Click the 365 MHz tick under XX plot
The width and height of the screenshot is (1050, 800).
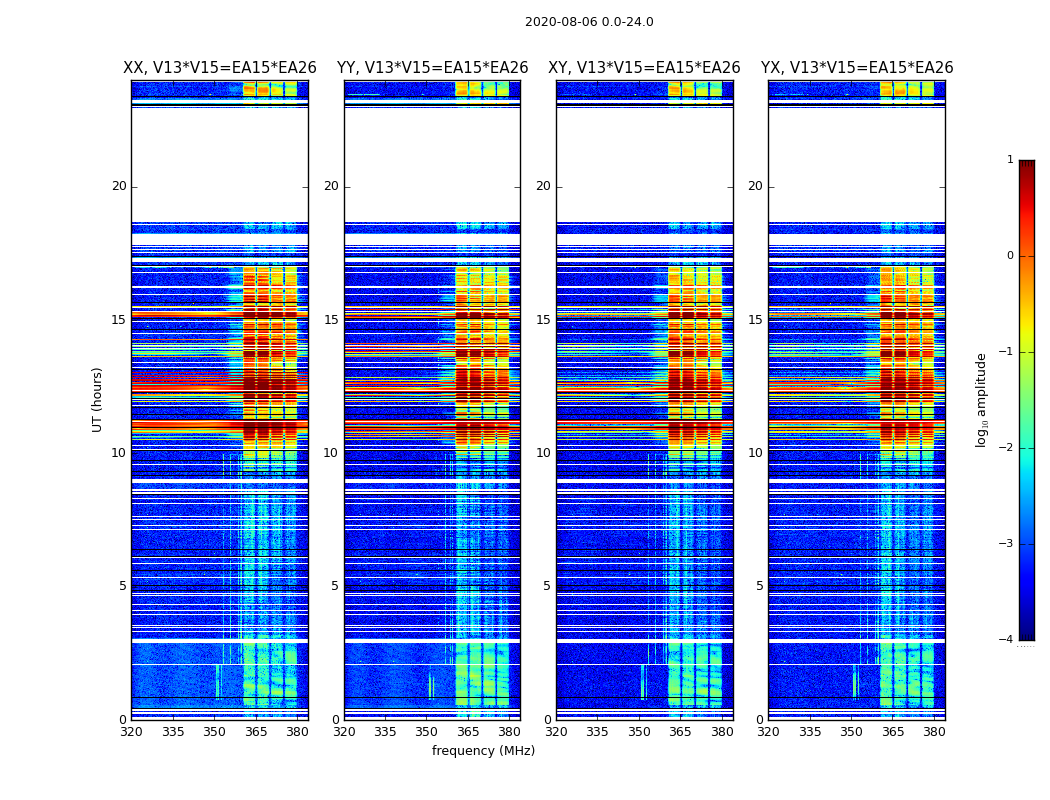coord(256,732)
